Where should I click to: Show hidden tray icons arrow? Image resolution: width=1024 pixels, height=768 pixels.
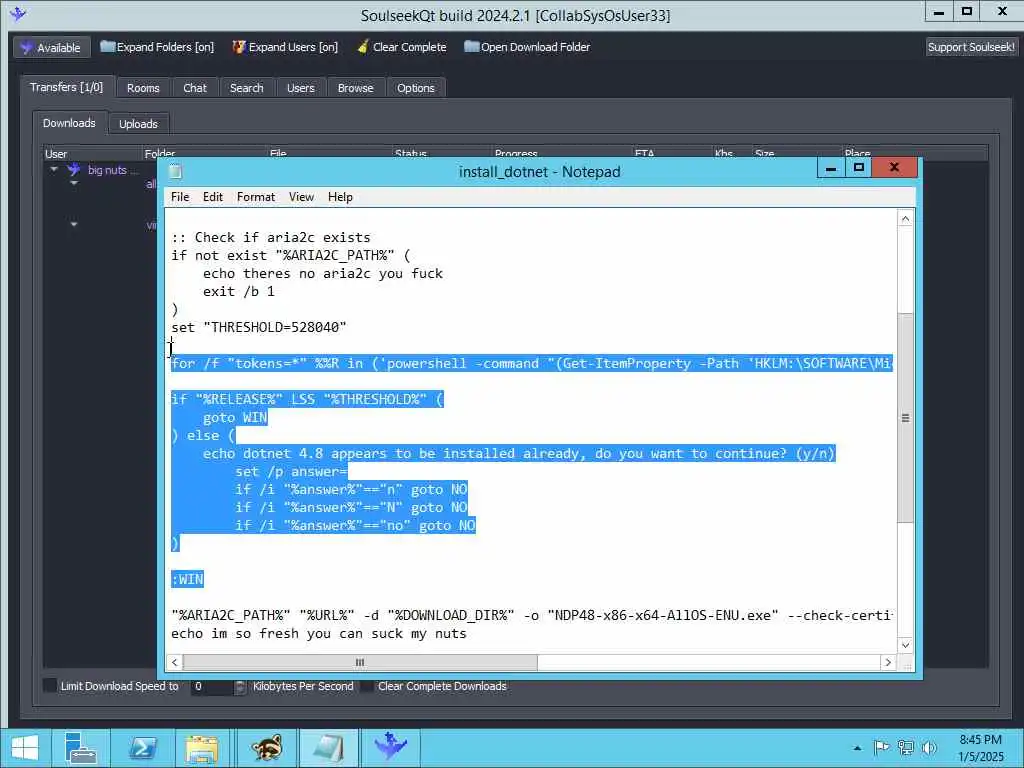pos(857,748)
